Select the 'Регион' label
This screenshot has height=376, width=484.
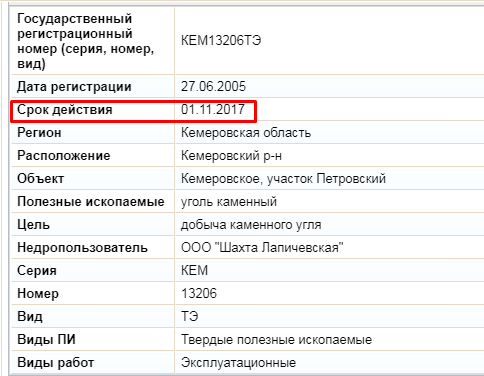point(39,133)
